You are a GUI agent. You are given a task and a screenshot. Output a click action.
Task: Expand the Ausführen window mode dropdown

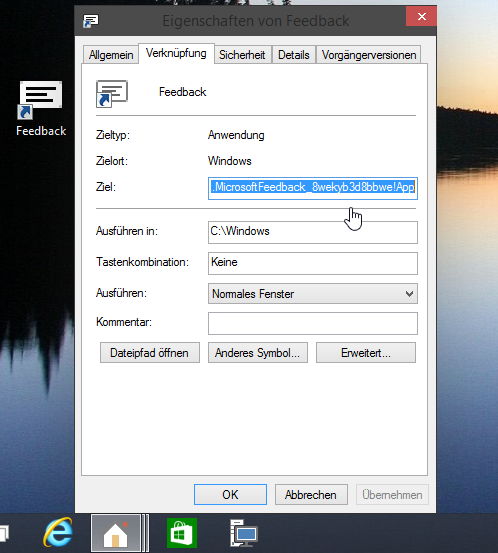[x=313, y=293]
